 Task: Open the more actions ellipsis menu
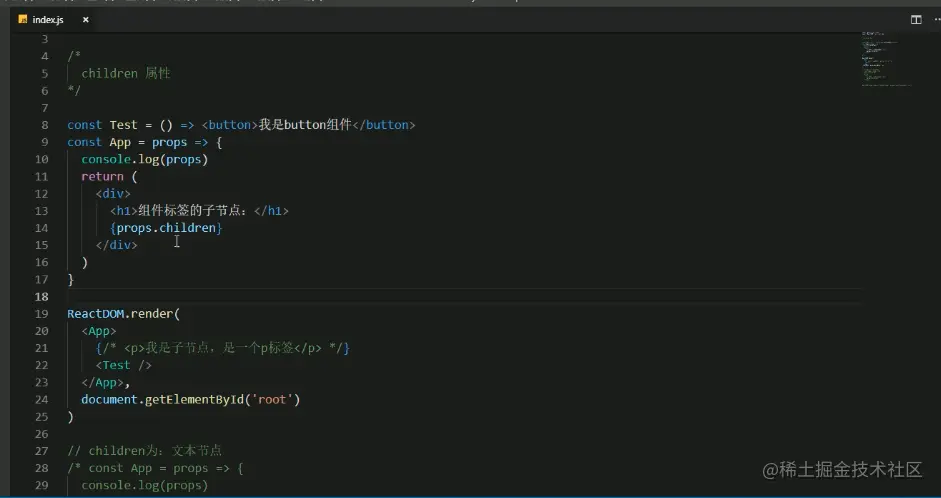937,20
